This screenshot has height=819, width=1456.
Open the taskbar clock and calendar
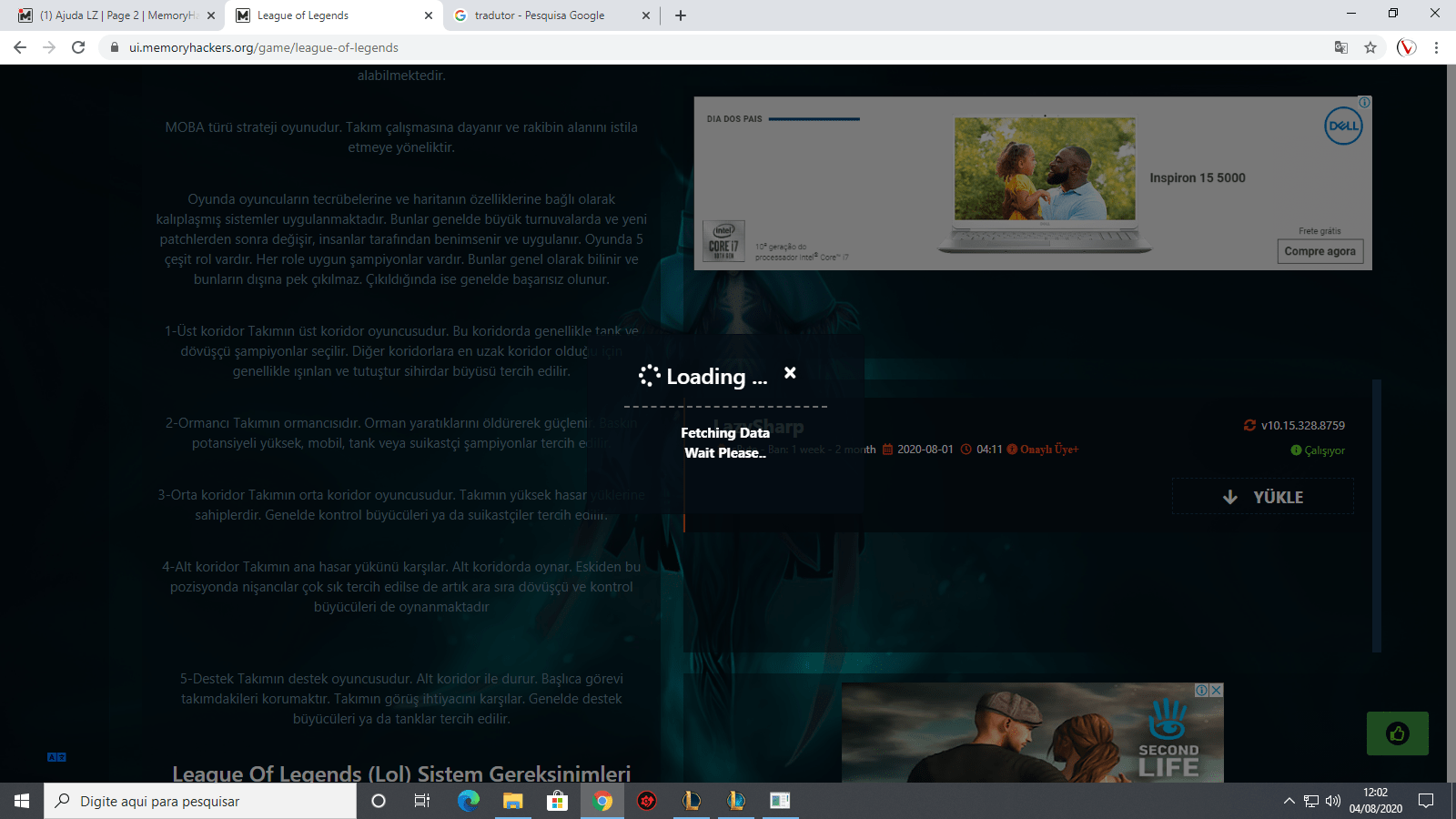point(1376,801)
